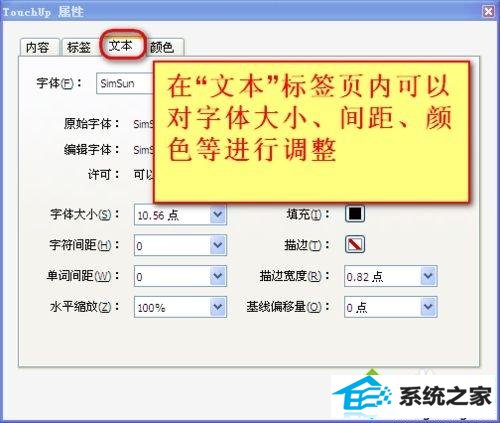Expand the 单词间距 dropdown arrow
500x423 pixels.
click(218, 276)
